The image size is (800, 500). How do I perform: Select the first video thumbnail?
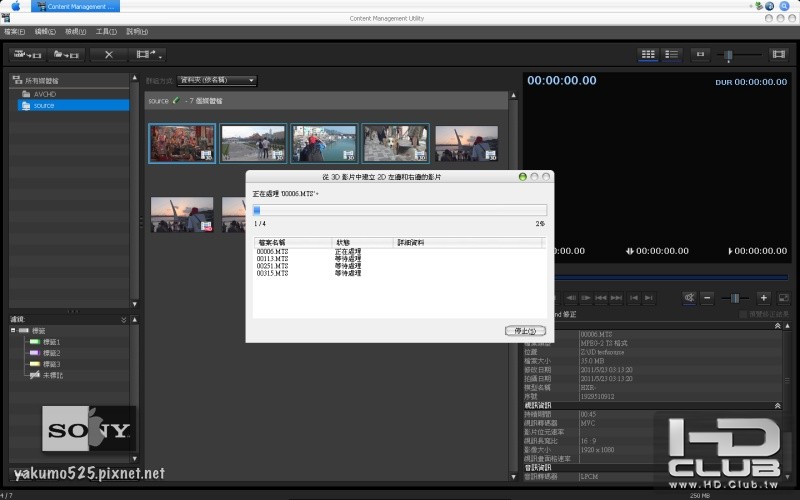[182, 144]
